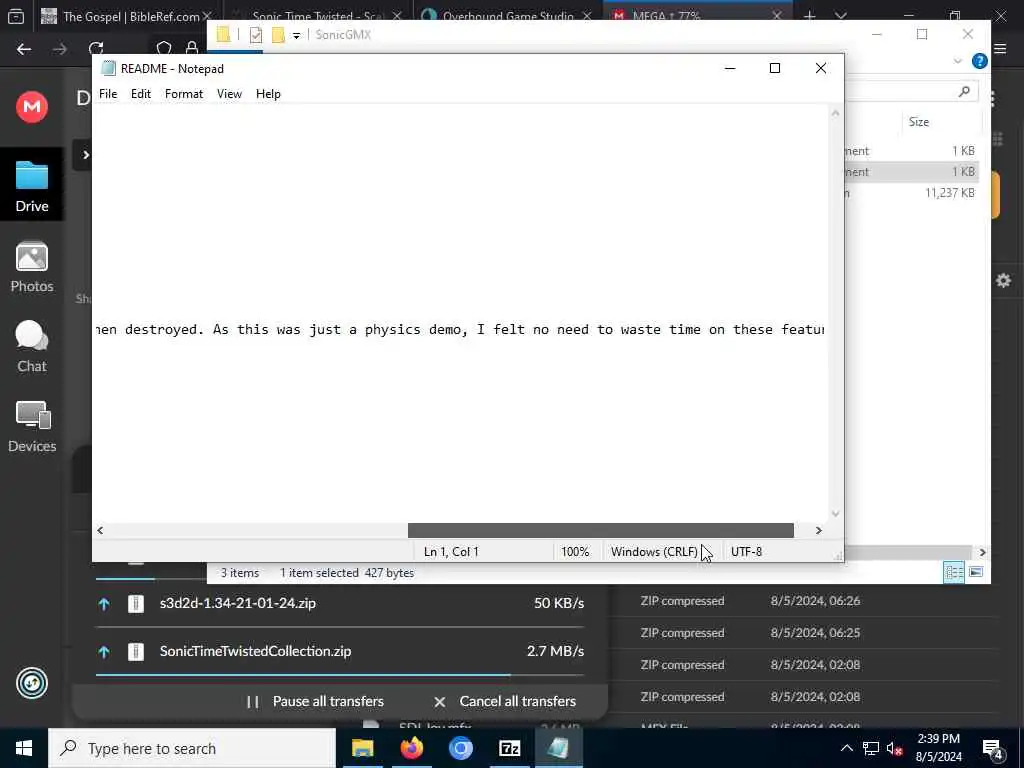Click the README text line in Notepad
Viewport: 1024px width, 768px height.
point(460,330)
